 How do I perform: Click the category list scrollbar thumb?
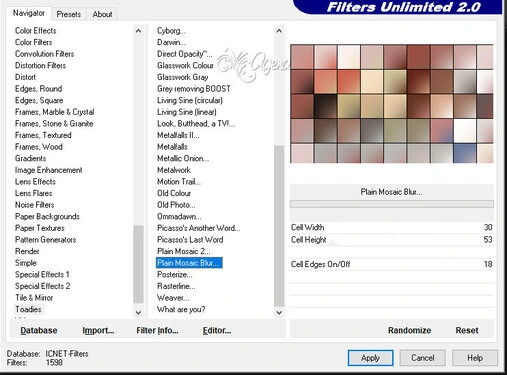pyautogui.click(x=138, y=264)
